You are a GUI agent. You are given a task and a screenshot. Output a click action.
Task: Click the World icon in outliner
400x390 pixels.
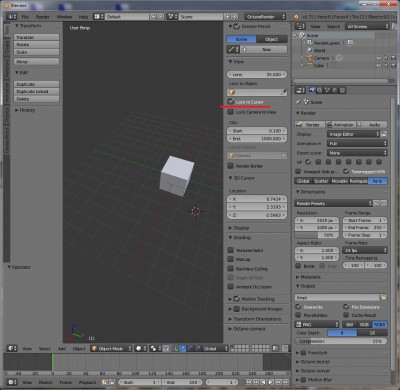pos(310,50)
